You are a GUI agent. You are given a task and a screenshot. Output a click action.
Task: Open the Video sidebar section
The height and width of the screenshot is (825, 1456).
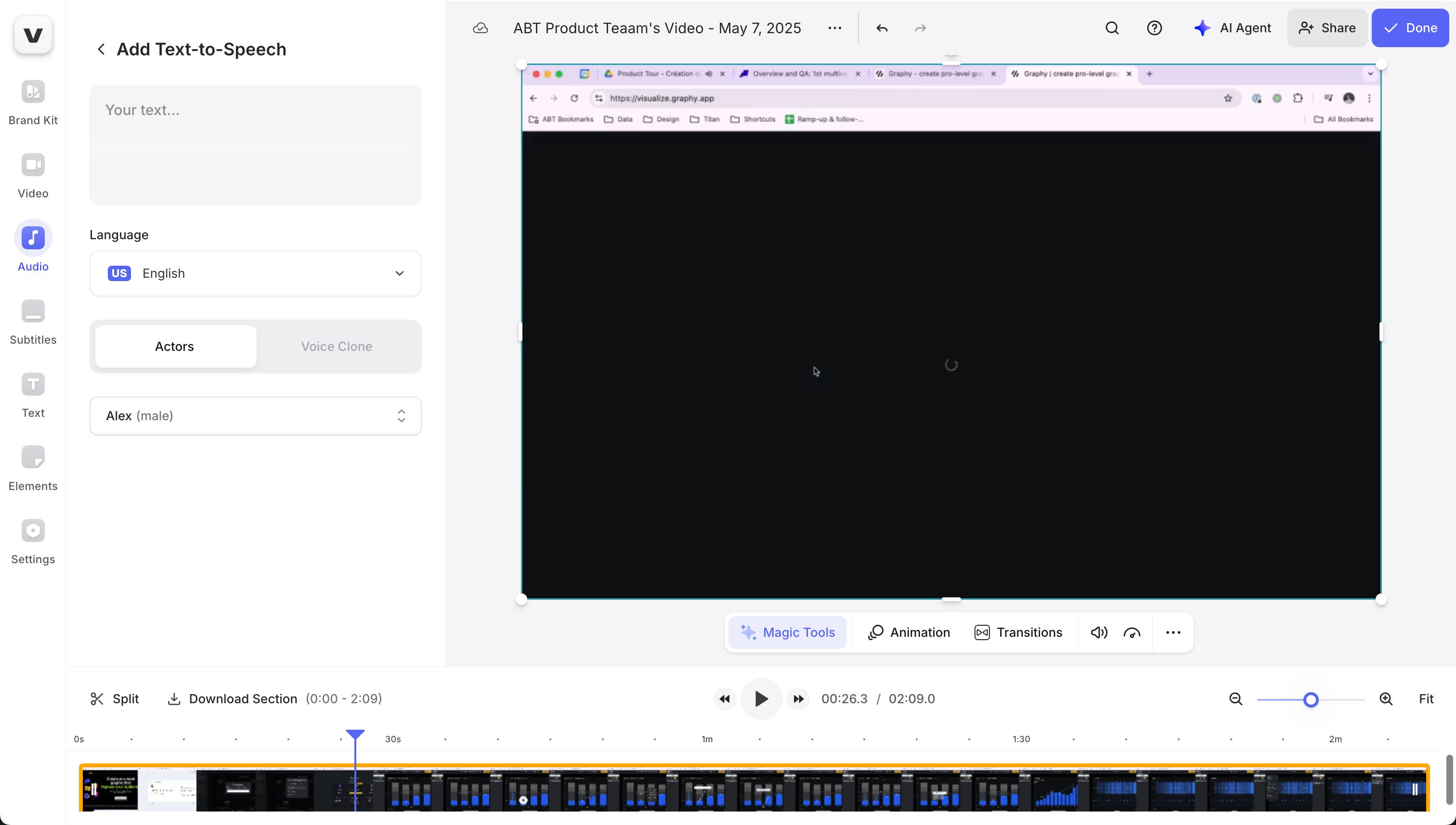click(33, 176)
